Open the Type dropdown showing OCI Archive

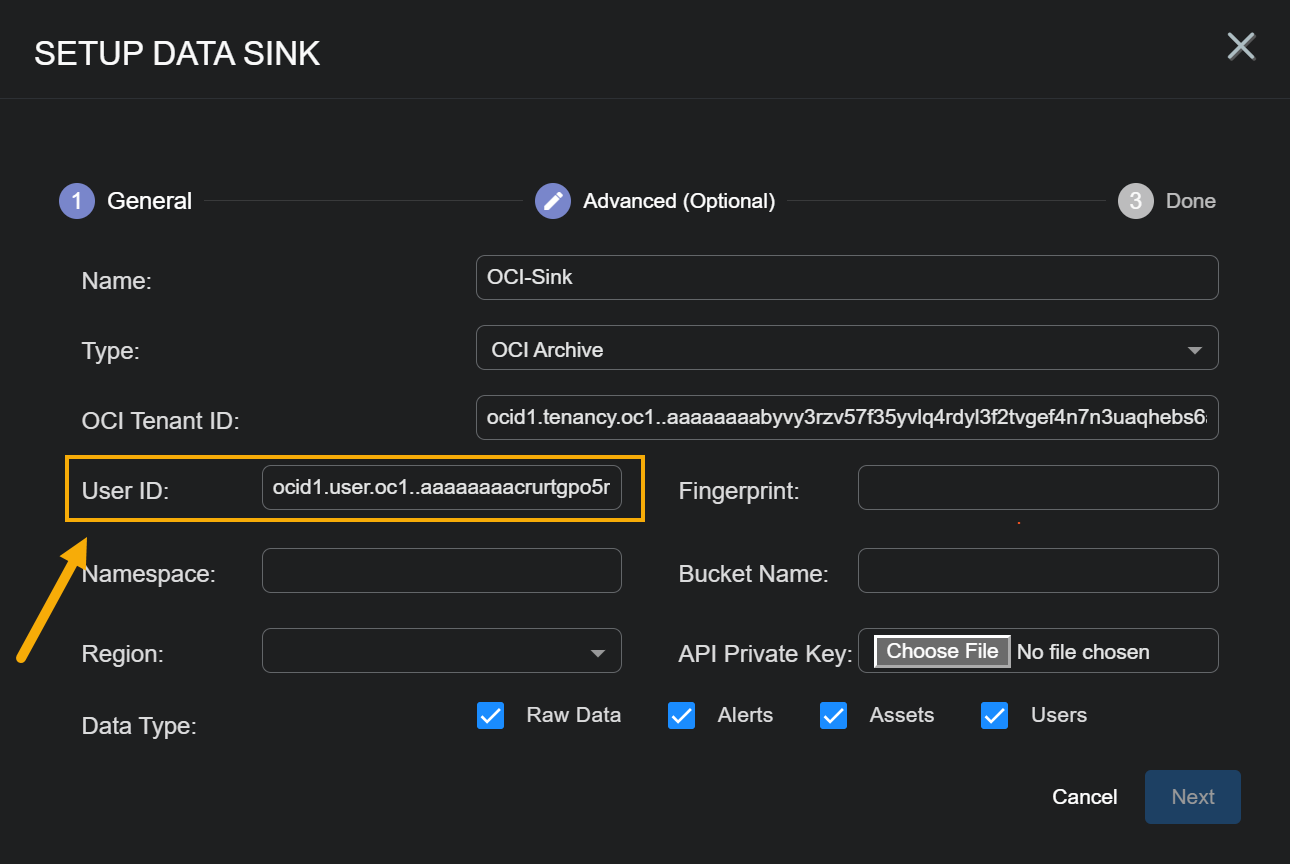click(846, 348)
